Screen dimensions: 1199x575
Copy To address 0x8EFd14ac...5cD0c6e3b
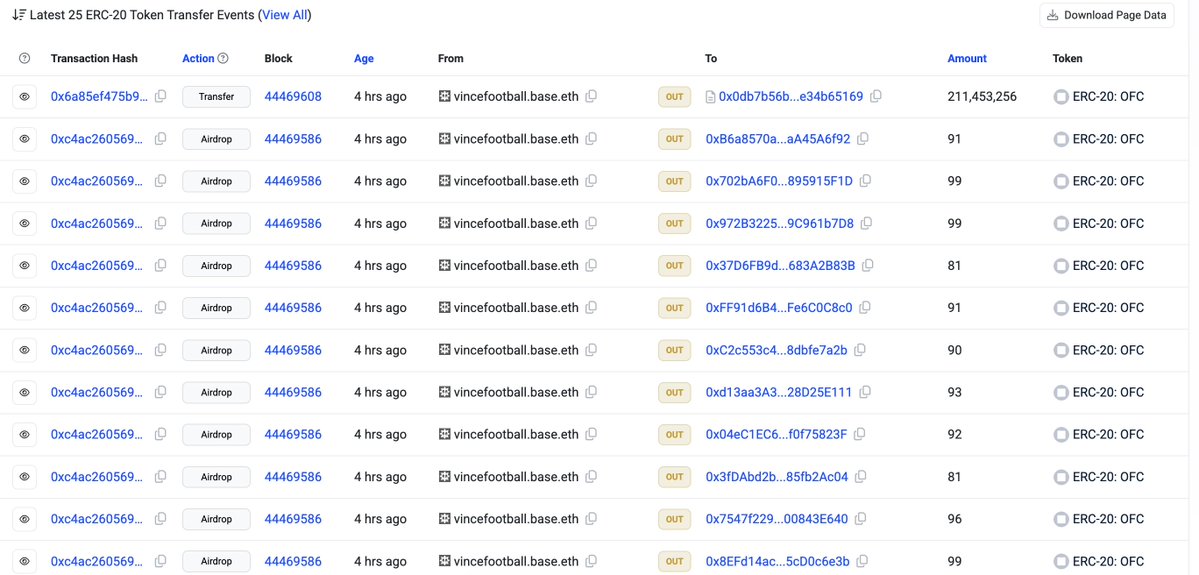863,561
